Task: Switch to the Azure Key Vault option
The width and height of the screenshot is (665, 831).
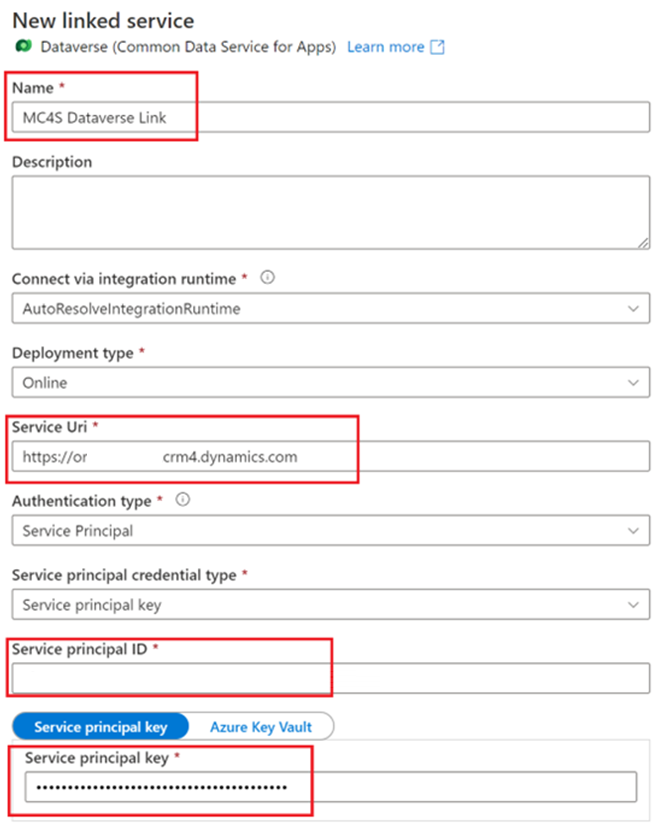Action: 261,727
